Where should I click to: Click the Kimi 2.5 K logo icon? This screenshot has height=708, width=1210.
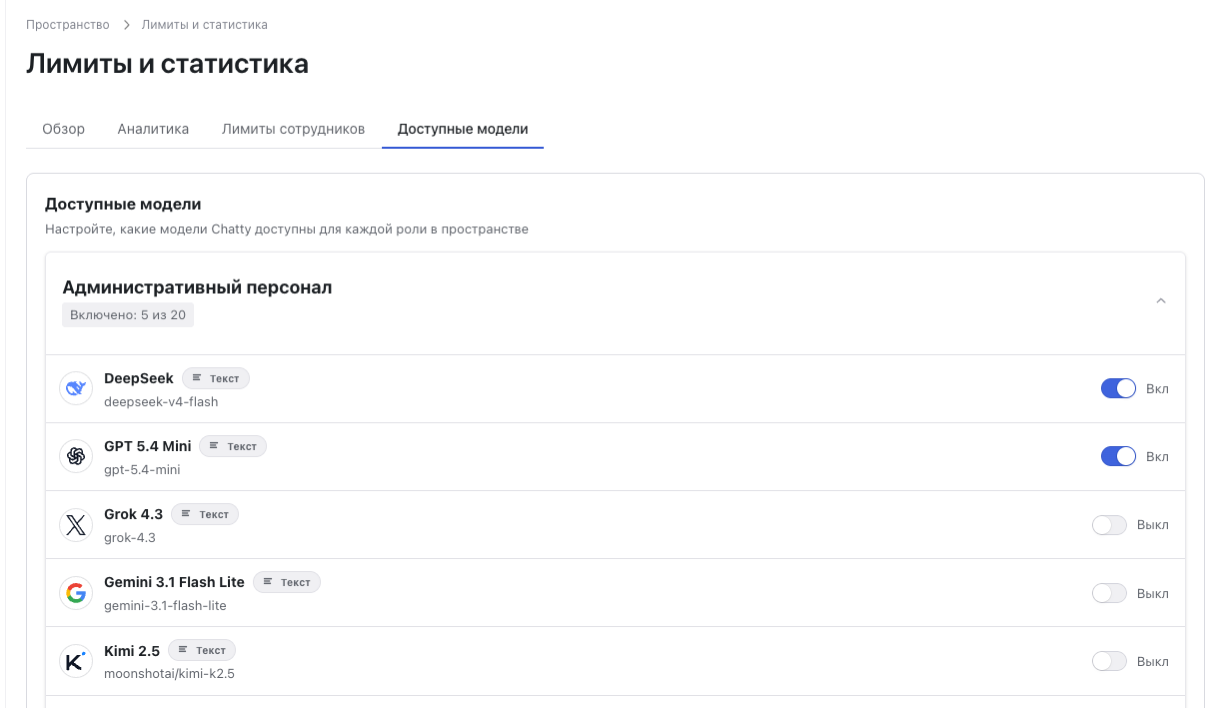tap(76, 661)
